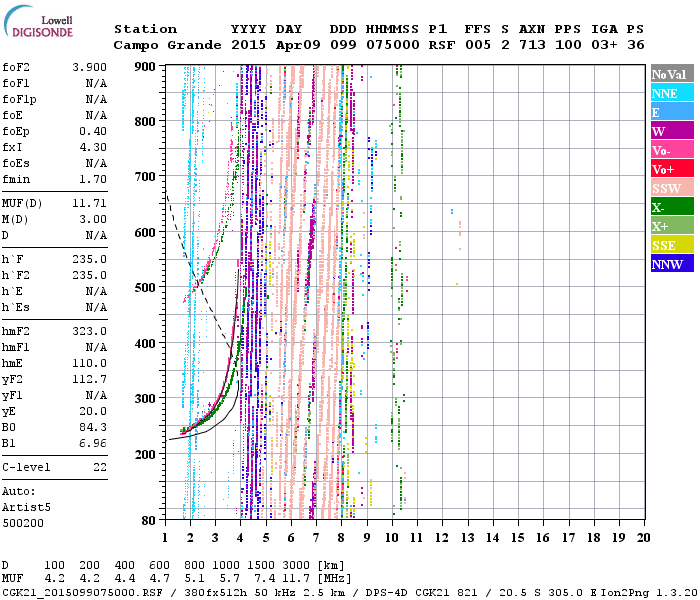Click the fxI value 4.30

tap(93, 147)
